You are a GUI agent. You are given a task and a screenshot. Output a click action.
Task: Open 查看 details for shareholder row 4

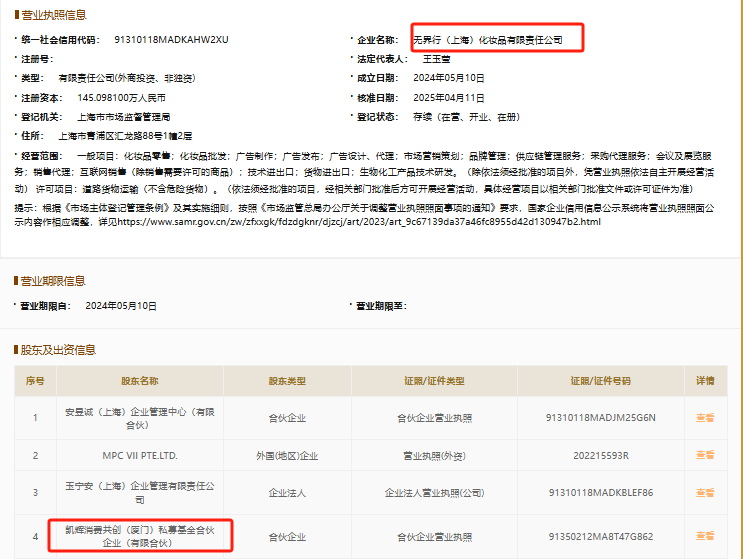705,536
